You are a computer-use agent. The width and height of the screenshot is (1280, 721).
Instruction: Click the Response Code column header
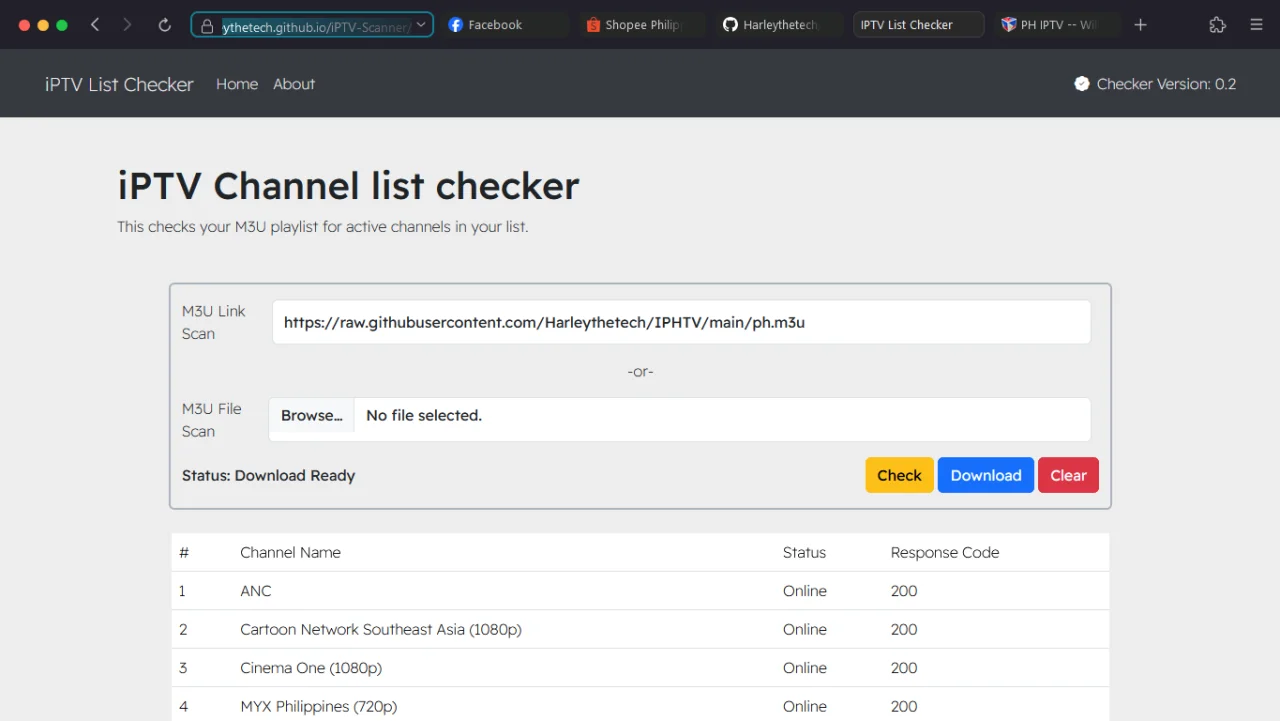click(x=945, y=552)
